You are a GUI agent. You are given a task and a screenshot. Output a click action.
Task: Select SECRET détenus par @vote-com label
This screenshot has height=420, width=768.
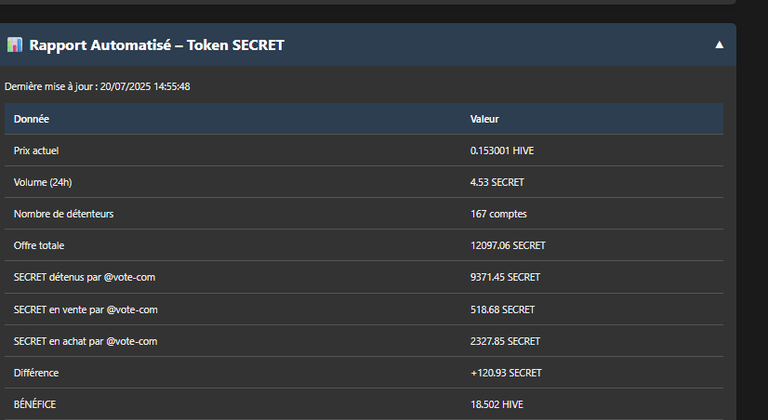pyautogui.click(x=84, y=277)
